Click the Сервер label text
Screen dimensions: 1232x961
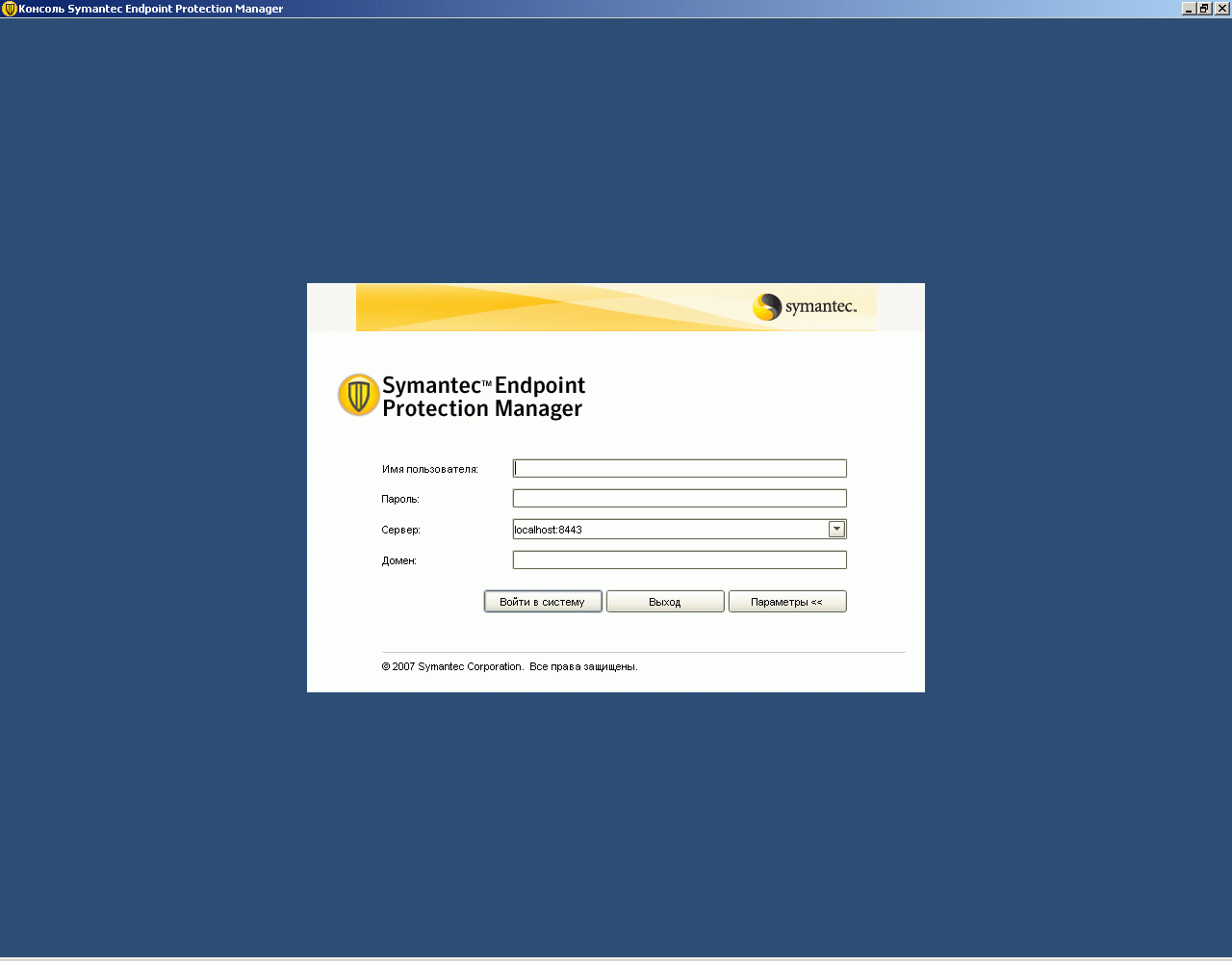[401, 531]
